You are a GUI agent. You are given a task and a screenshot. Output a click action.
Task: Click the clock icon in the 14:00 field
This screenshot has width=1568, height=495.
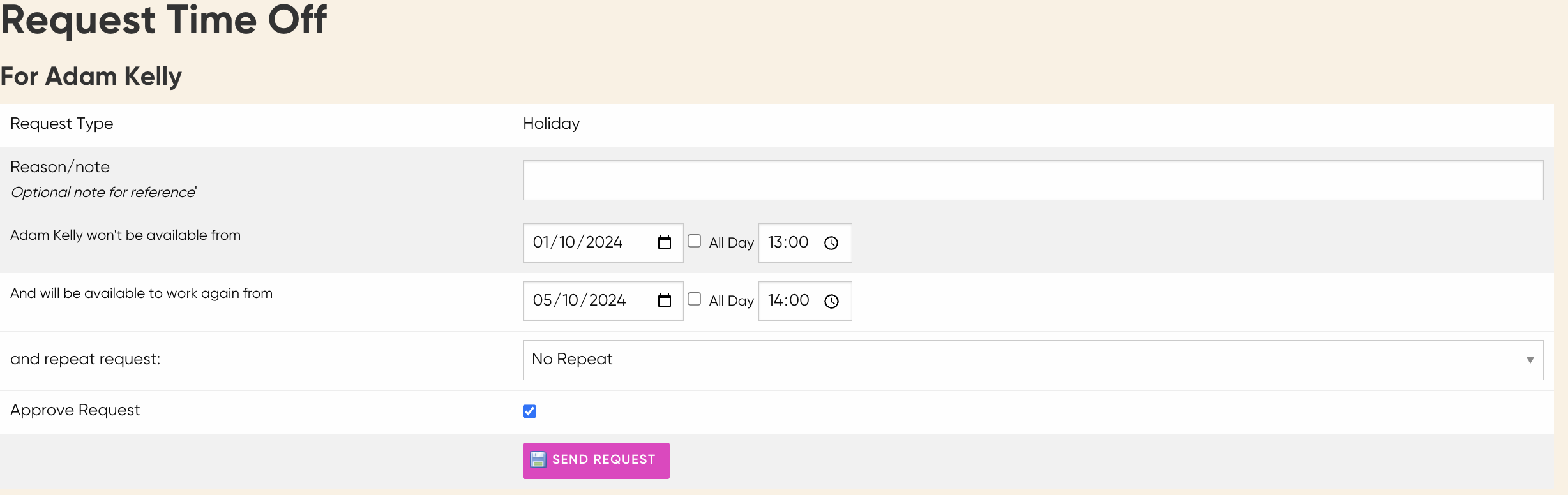click(x=831, y=301)
